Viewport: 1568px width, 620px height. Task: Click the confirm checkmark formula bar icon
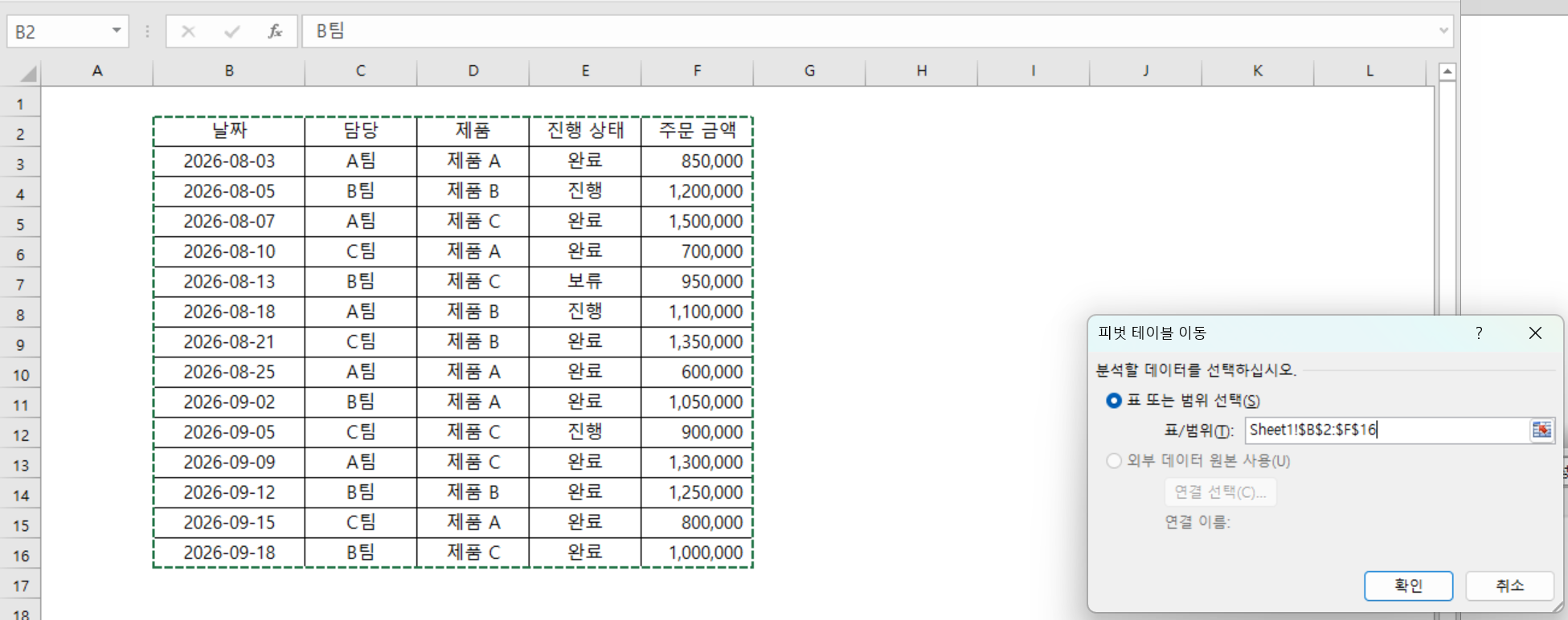(x=232, y=31)
